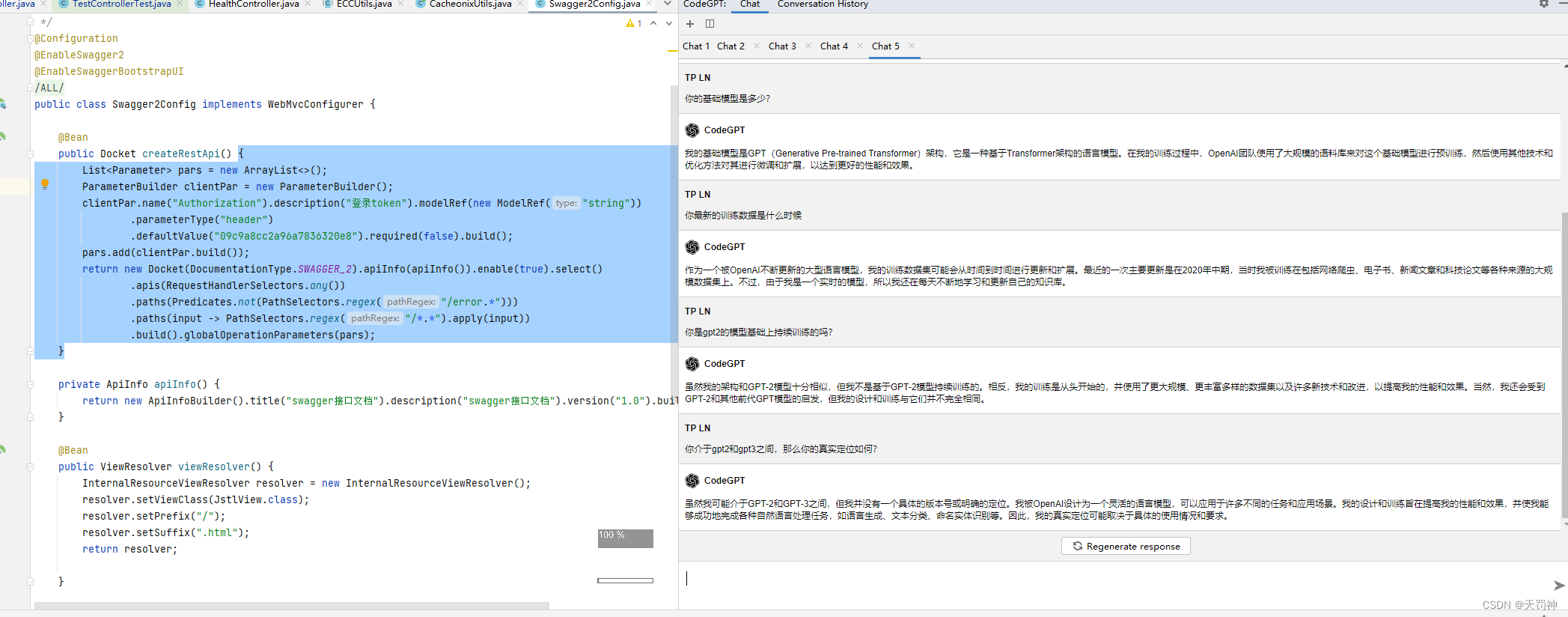1568x617 pixels.
Task: Click the first TP LN user label
Action: click(x=698, y=78)
